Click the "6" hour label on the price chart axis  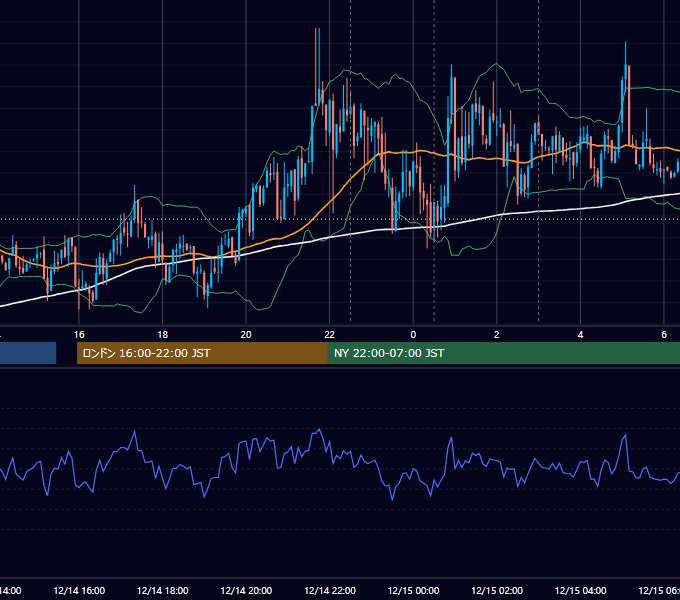[x=664, y=335]
